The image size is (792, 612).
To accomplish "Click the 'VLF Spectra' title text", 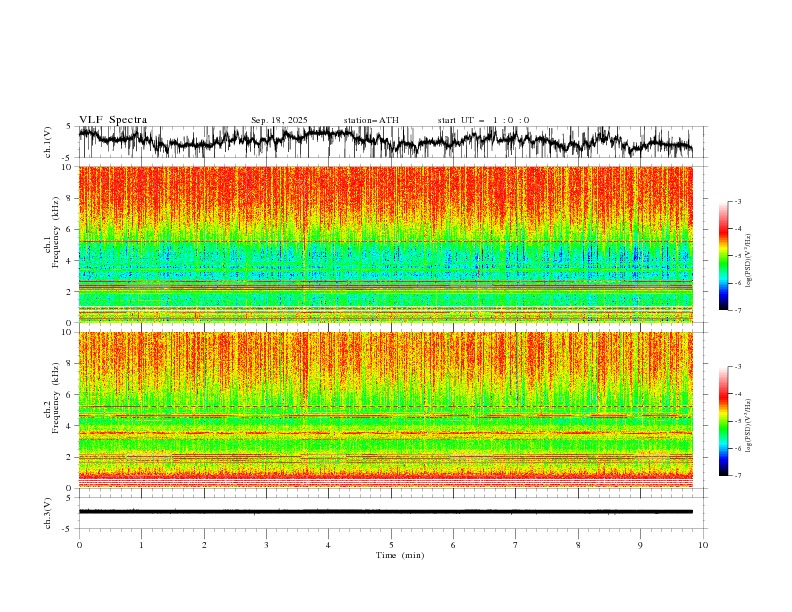I will 113,120.
